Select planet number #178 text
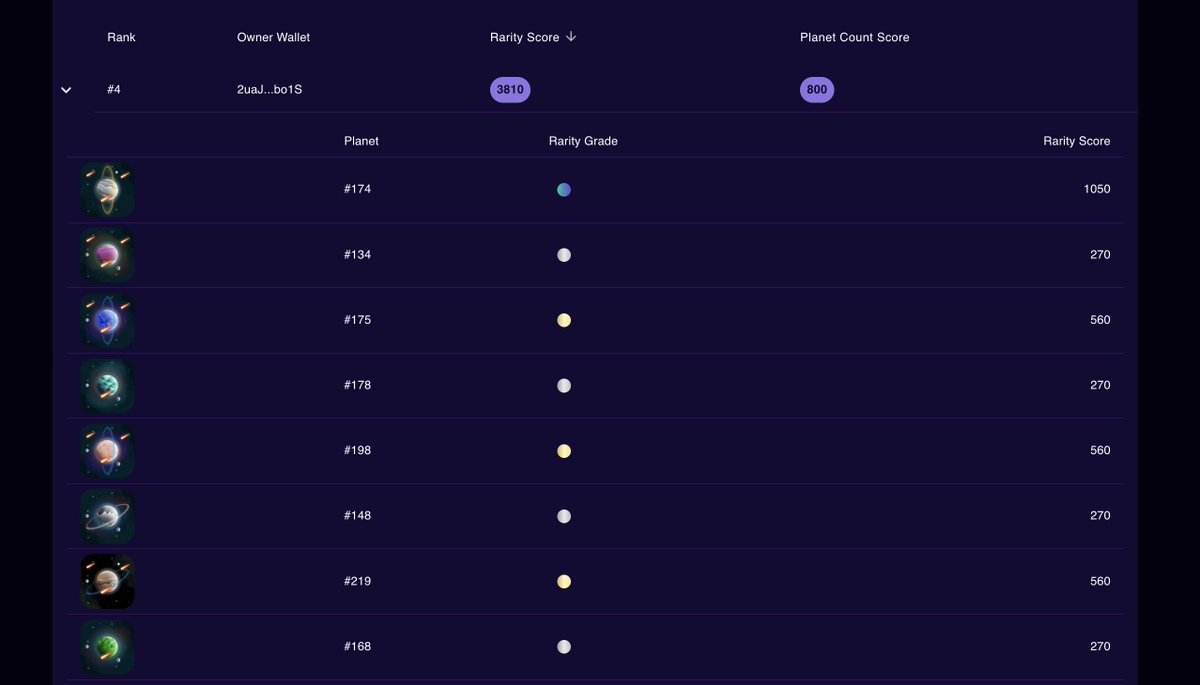 coord(357,385)
